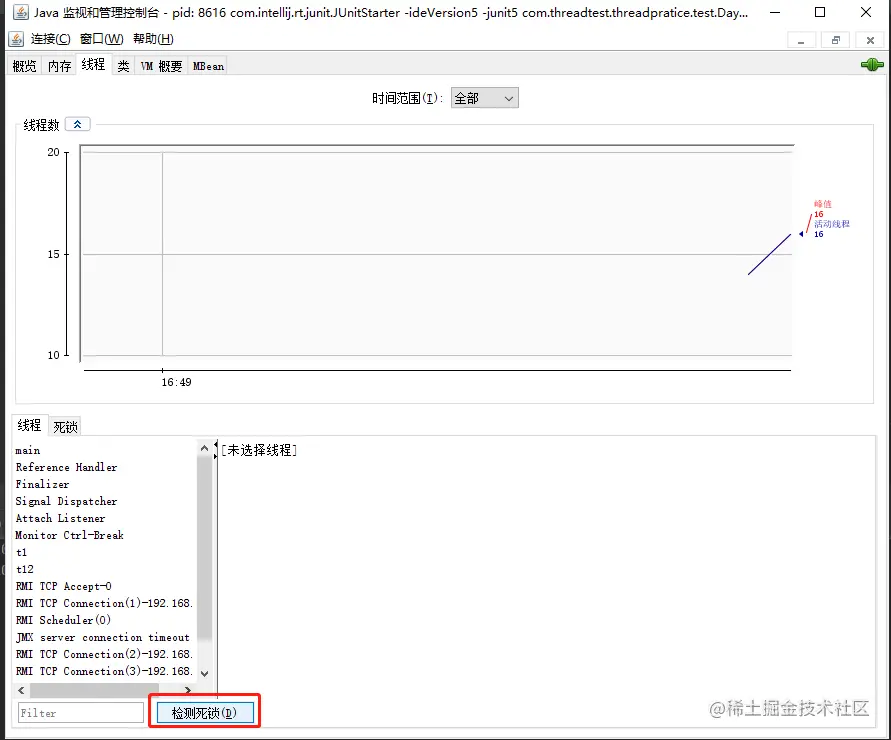891x740 pixels.
Task: Collapse the 线程数 chart panel
Action: (78, 124)
